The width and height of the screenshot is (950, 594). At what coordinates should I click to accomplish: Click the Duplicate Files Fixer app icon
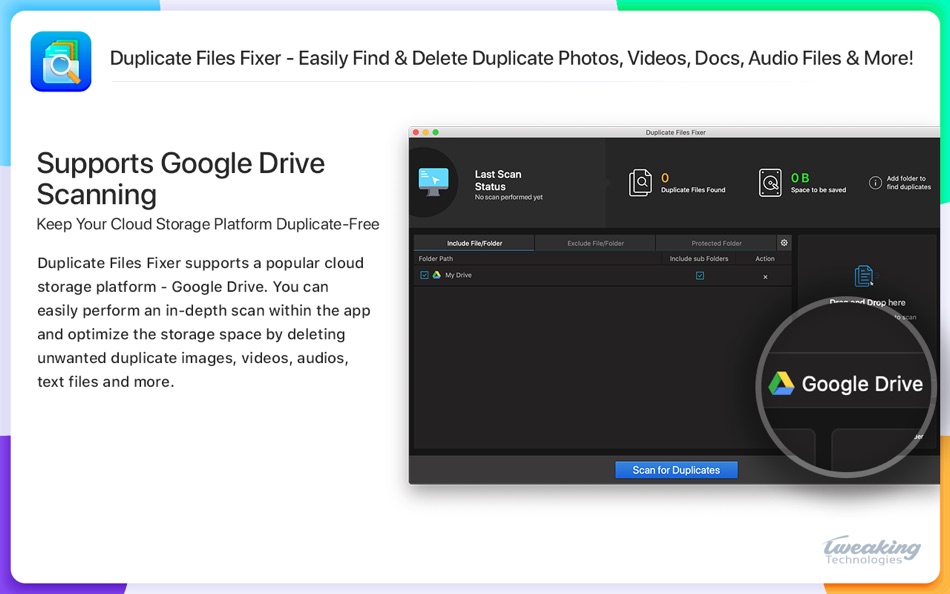61,61
